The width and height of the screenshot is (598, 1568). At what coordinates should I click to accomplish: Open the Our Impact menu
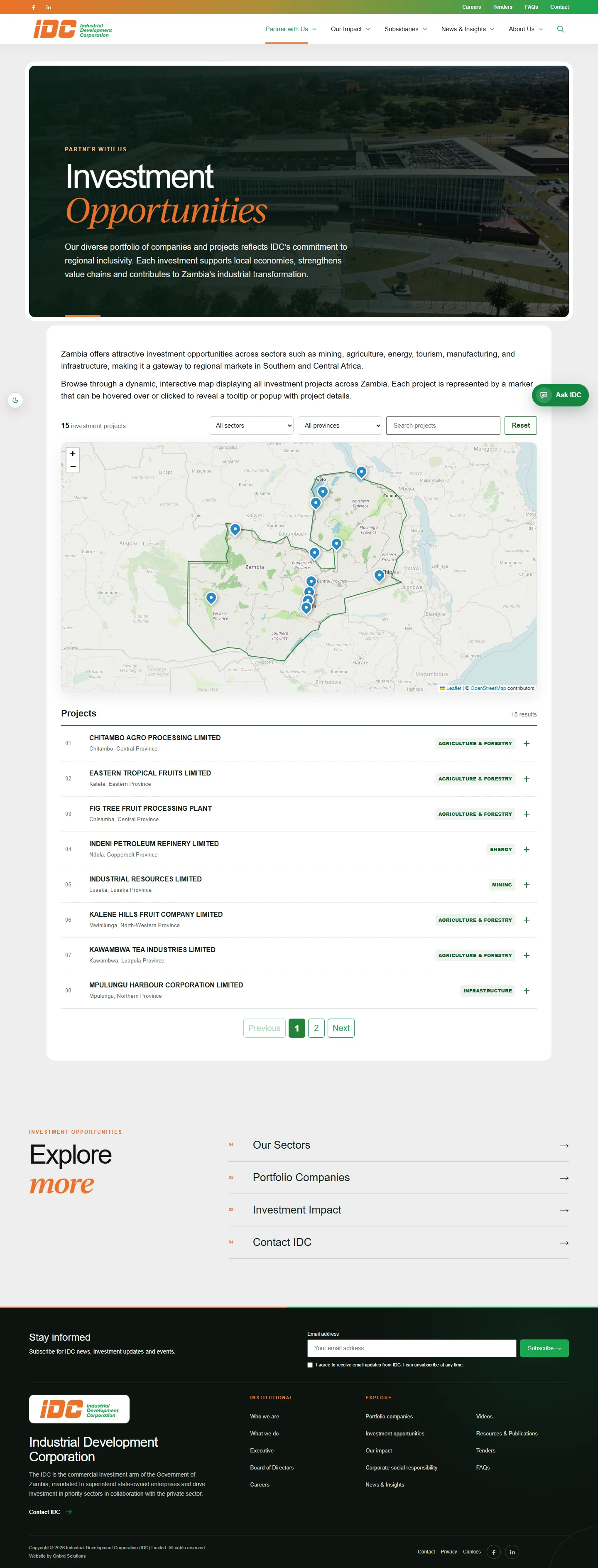click(350, 29)
